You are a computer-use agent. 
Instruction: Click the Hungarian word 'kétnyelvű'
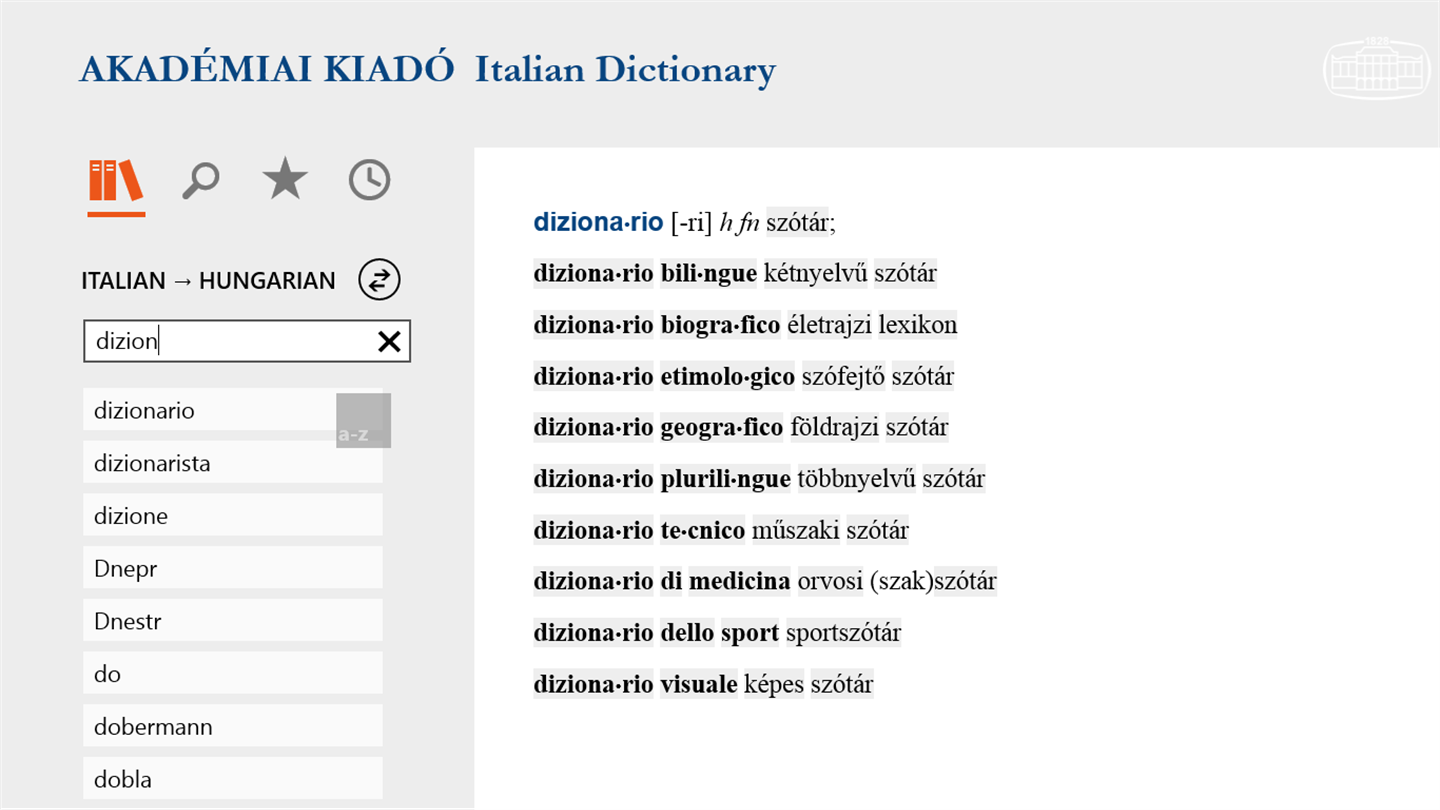(x=816, y=273)
